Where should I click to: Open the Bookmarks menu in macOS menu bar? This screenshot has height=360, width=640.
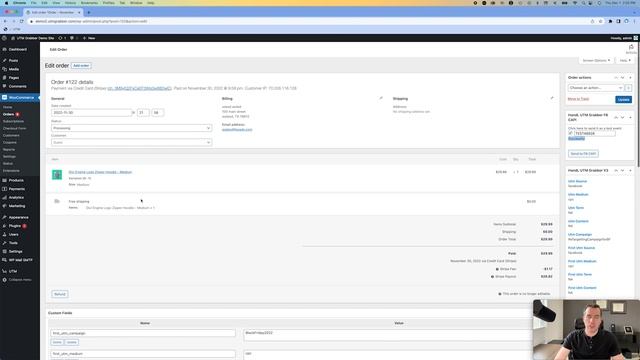point(89,3)
